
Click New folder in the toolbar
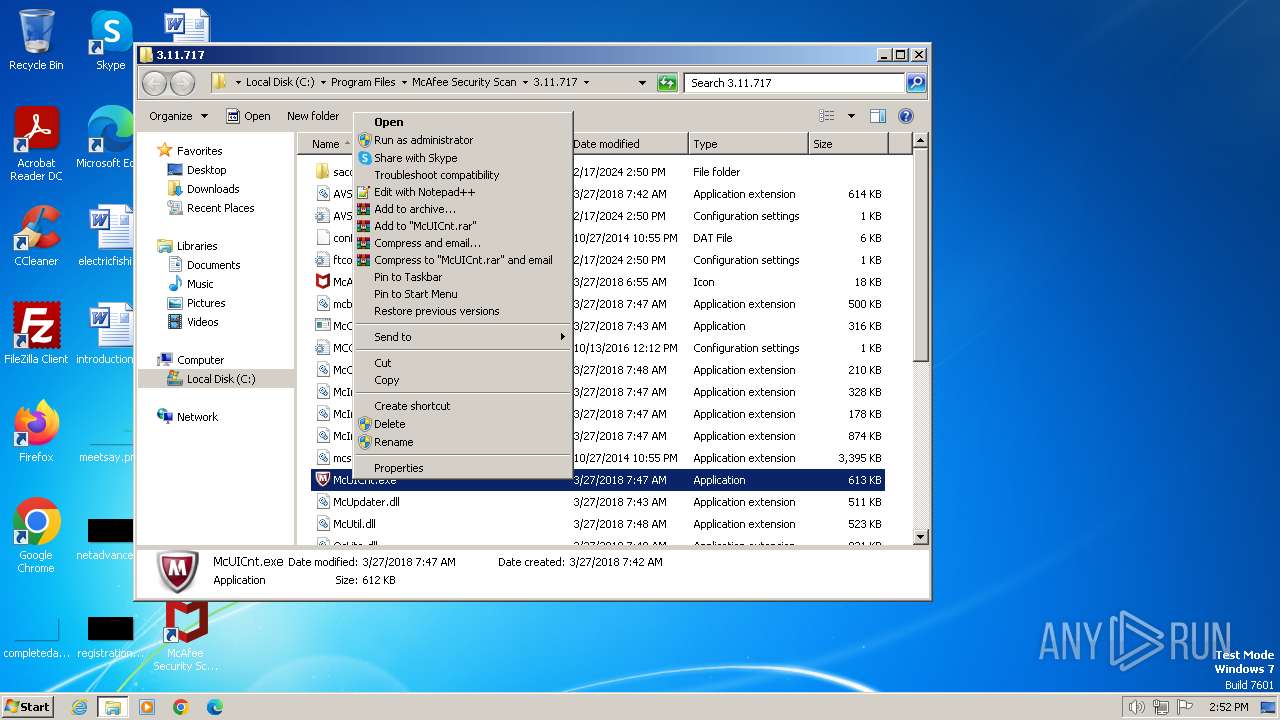click(x=313, y=116)
